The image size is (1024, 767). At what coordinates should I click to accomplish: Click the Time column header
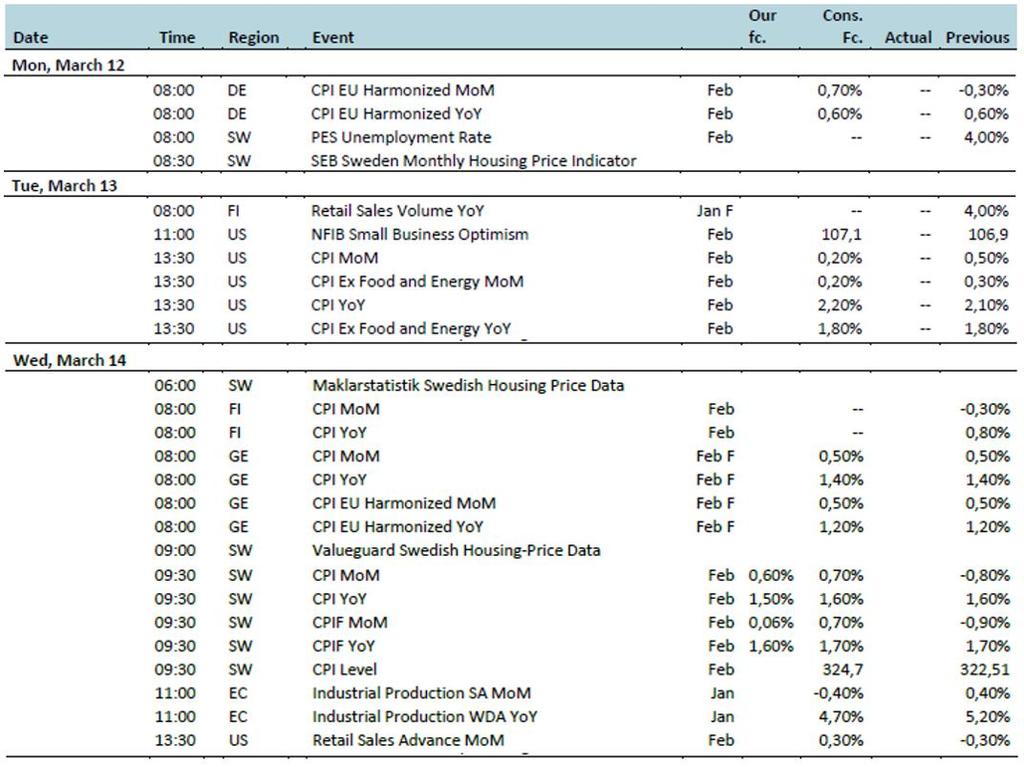[176, 38]
